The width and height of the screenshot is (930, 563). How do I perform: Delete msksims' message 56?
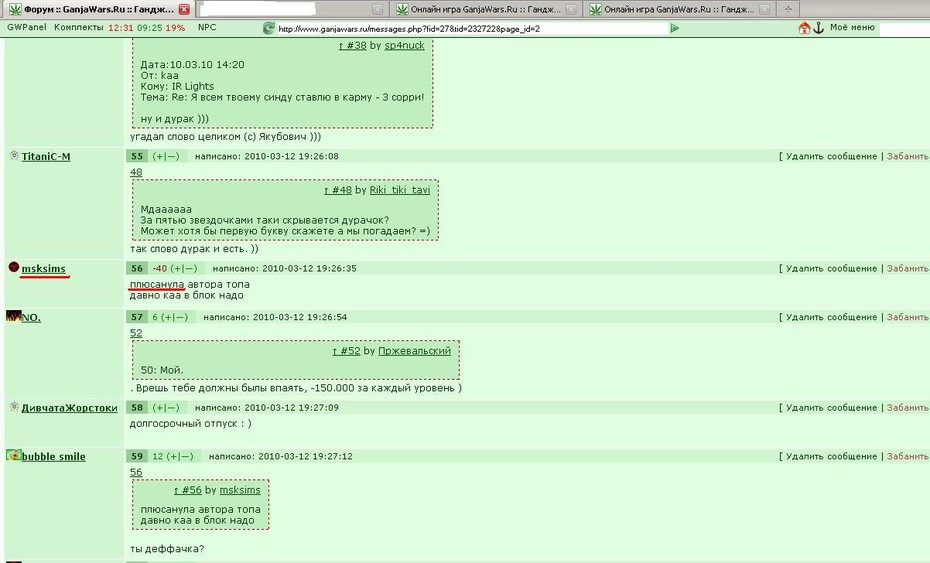832,268
